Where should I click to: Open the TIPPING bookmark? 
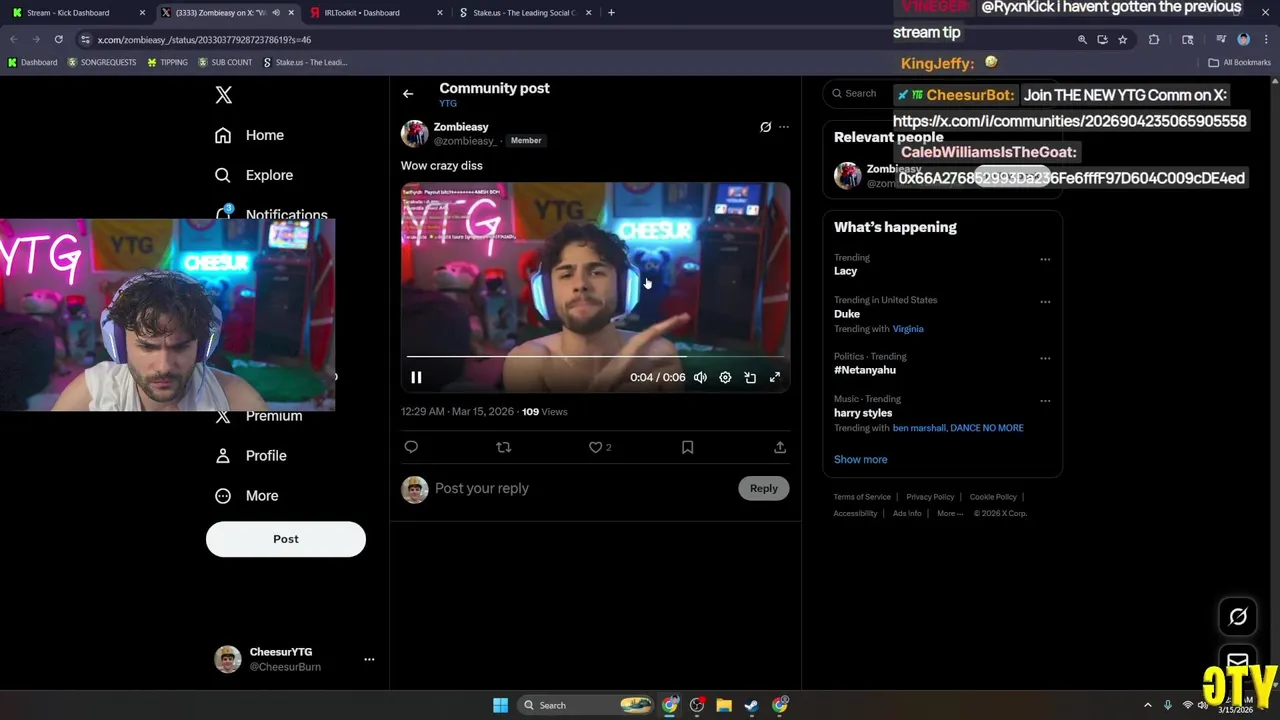167,62
